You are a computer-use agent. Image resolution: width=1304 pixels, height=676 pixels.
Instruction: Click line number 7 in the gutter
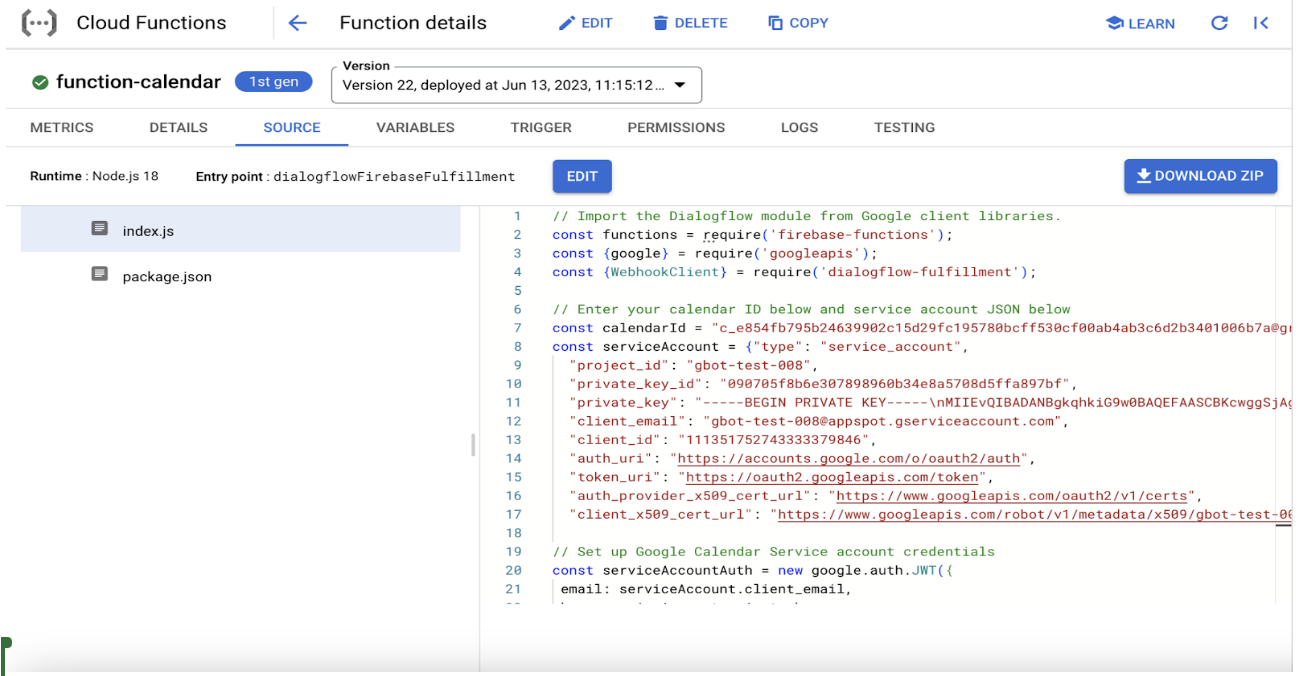[x=518, y=328]
